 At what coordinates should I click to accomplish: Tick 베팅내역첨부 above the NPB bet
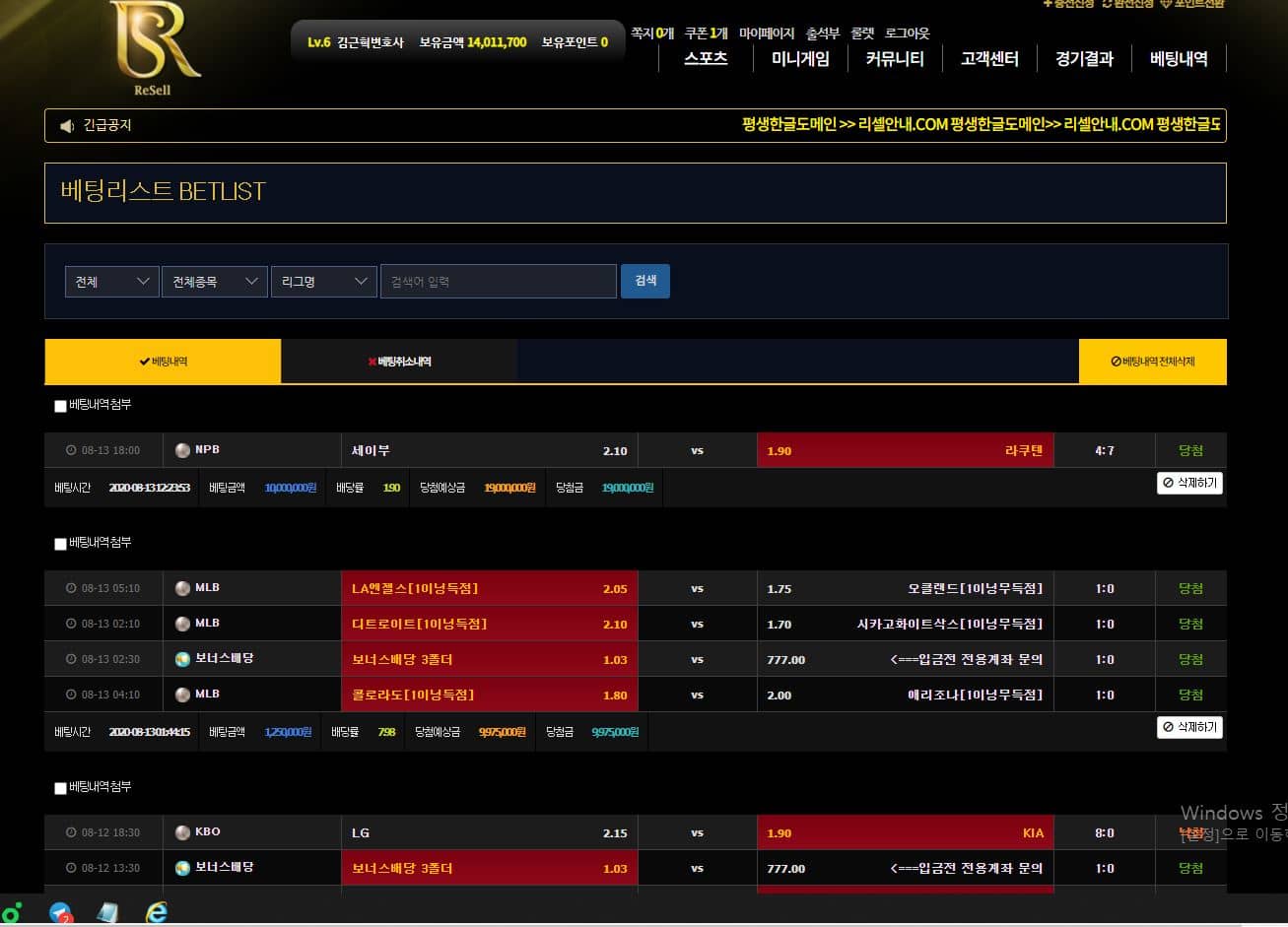tap(60, 406)
